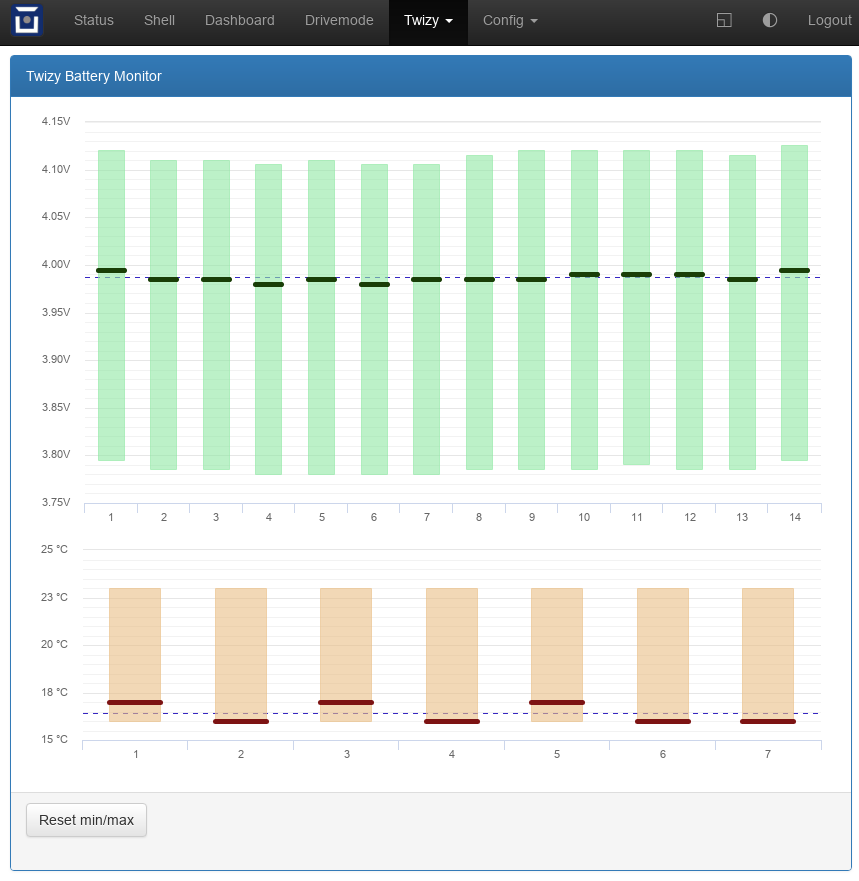Expand the Config dropdown menu
This screenshot has height=881, width=859.
pos(510,21)
